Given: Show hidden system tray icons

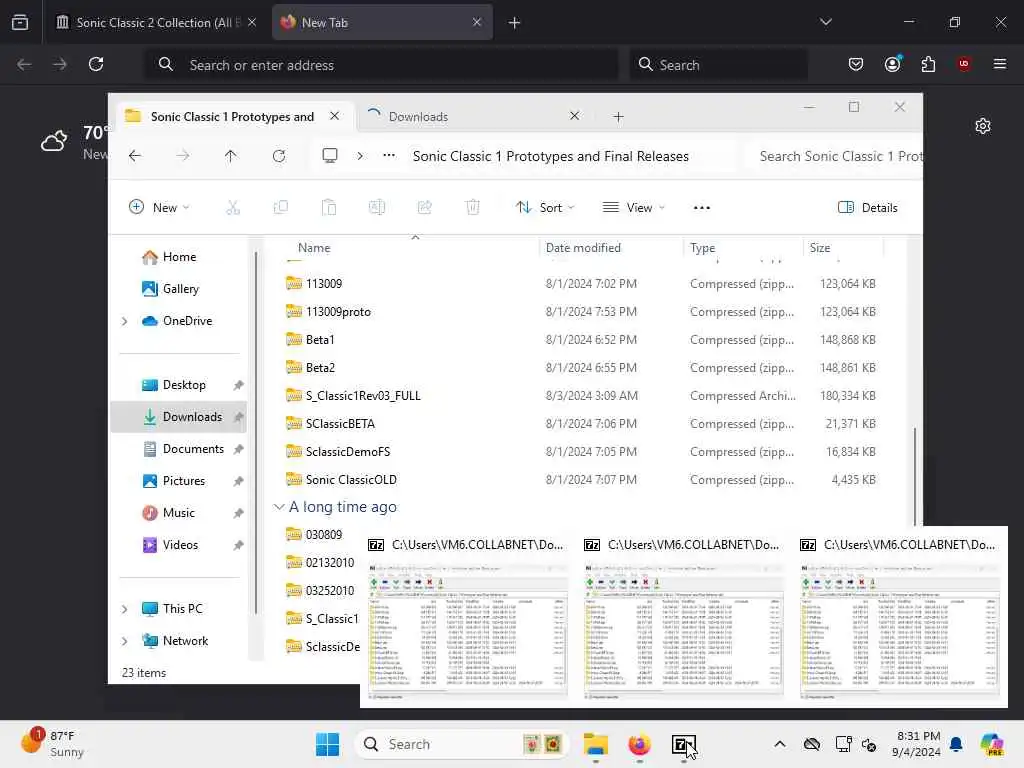Looking at the screenshot, I should point(780,744).
